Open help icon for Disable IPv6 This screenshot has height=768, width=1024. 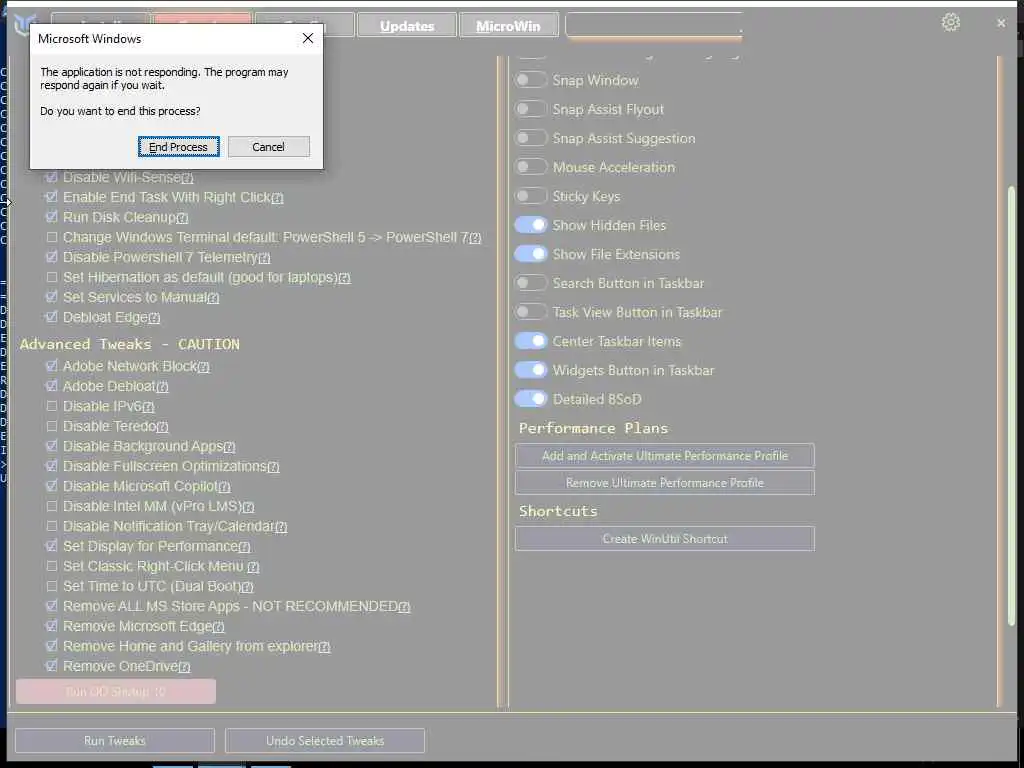pos(148,407)
